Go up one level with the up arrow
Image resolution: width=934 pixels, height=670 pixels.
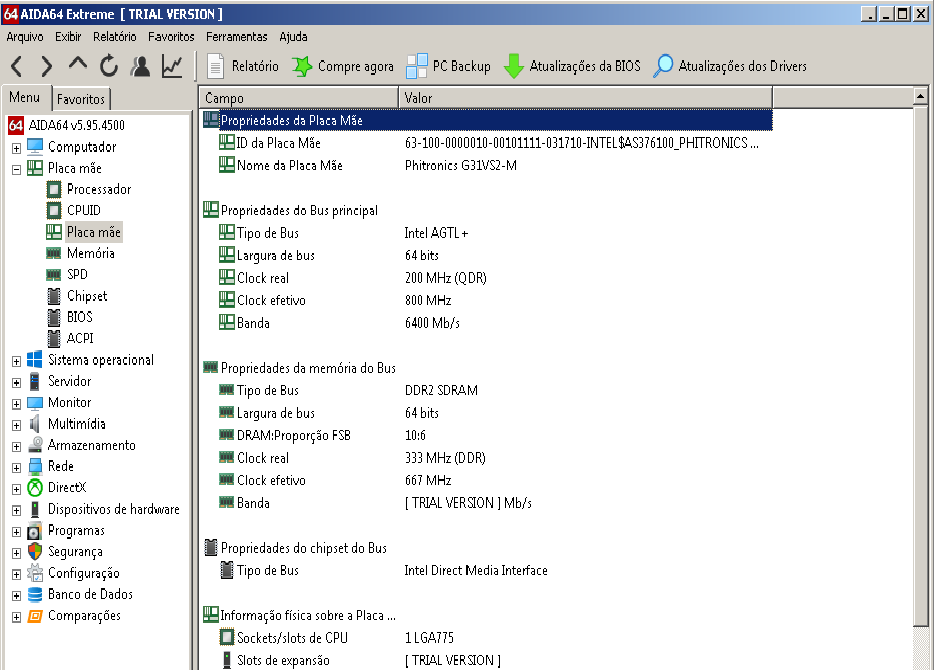[x=77, y=63]
